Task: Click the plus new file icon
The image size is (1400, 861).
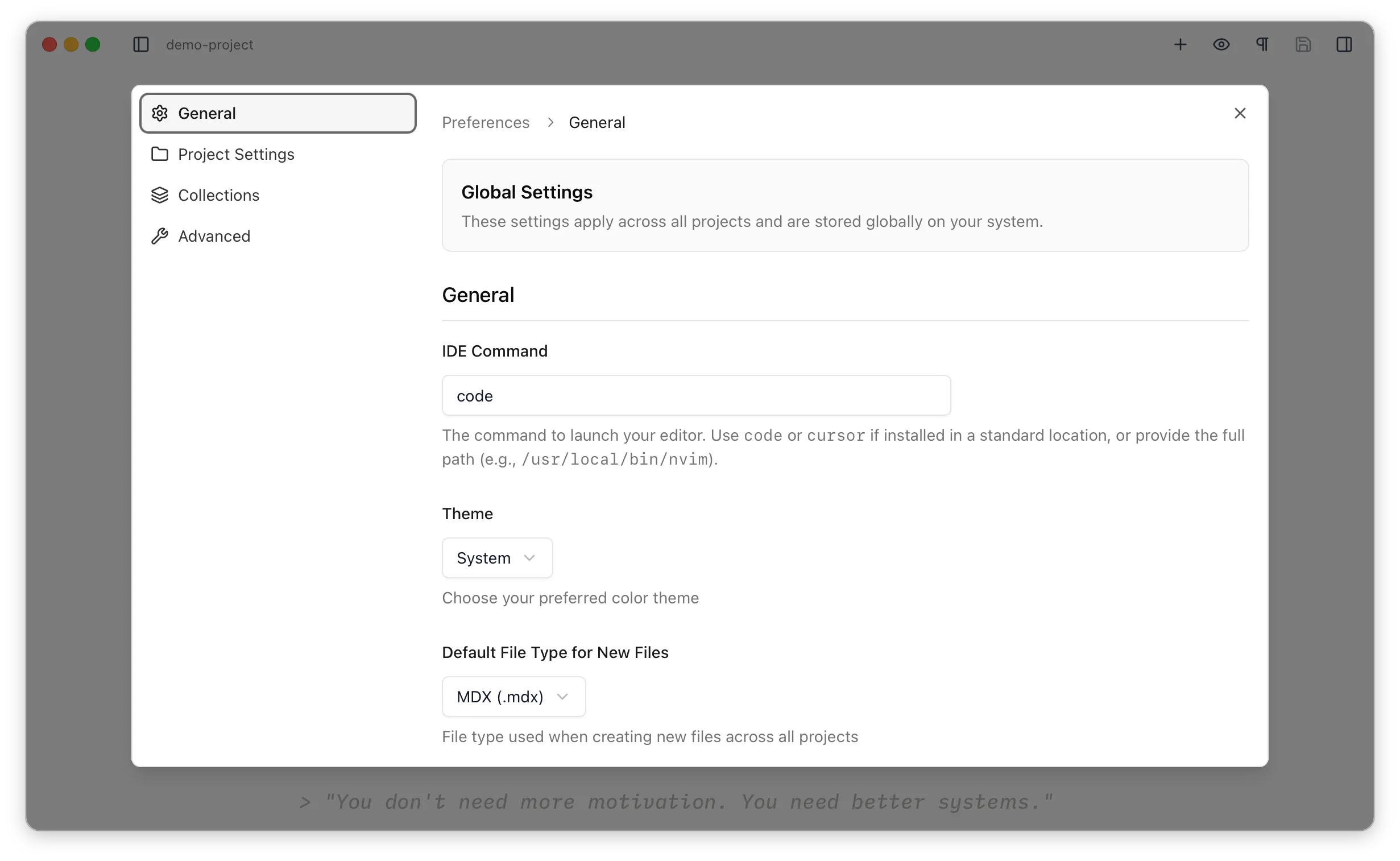Action: coord(1181,44)
